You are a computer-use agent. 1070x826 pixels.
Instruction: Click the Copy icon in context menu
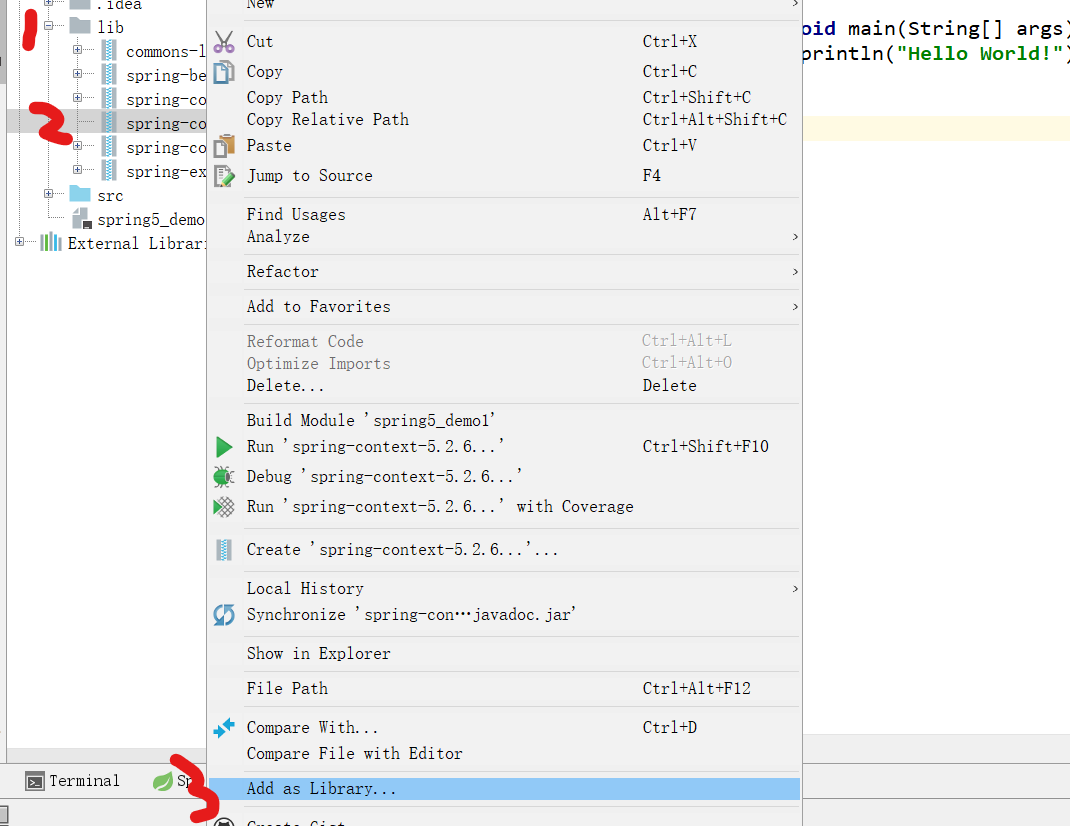(x=224, y=72)
